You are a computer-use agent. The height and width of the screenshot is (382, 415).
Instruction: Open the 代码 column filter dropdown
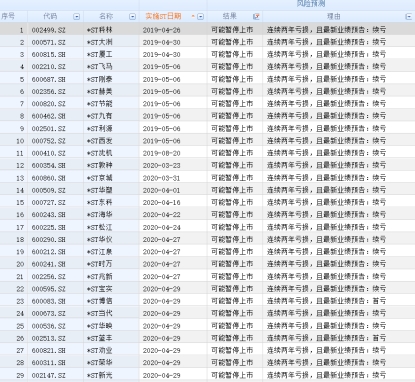point(76,17)
